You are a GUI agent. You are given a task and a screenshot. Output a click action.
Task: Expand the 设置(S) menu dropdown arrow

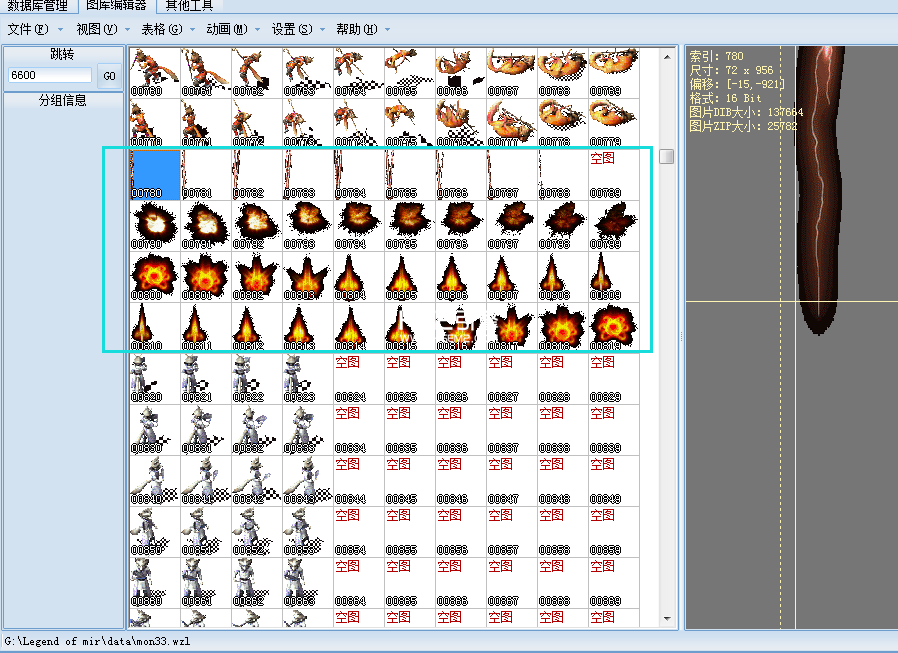[x=322, y=30]
